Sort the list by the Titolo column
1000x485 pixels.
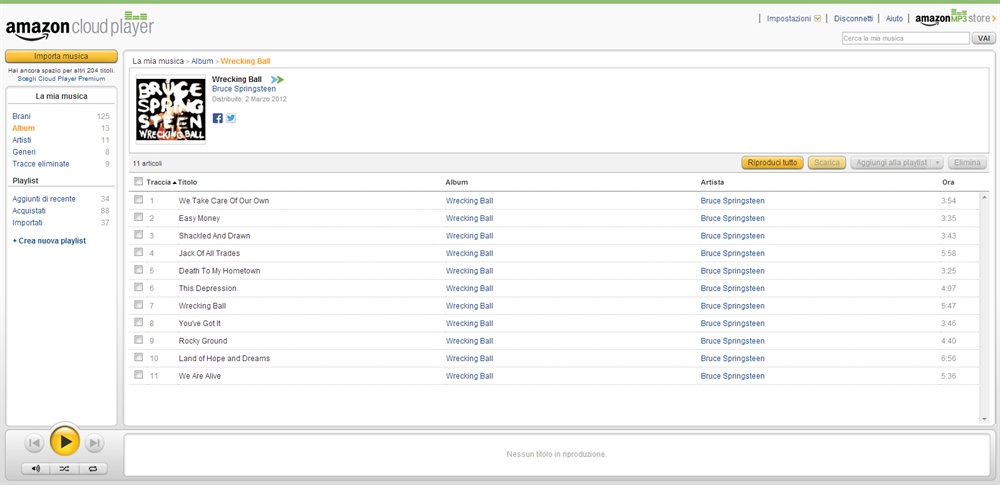coord(188,183)
